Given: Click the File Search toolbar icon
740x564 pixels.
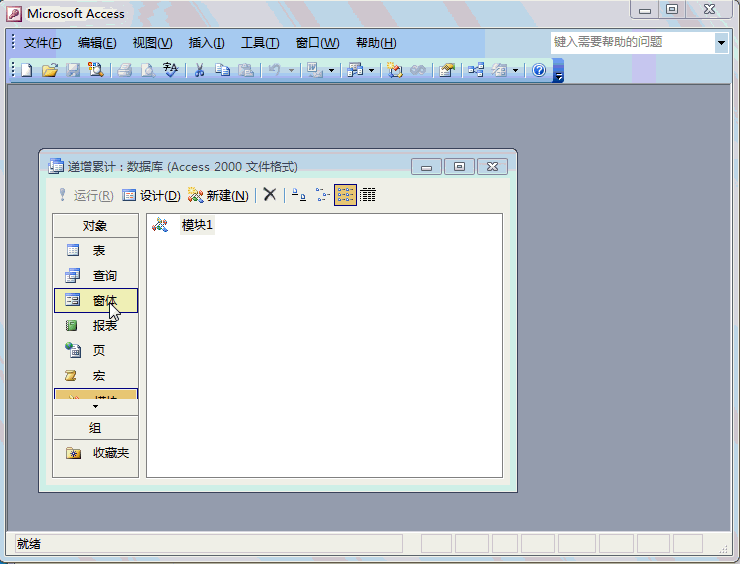Looking at the screenshot, I should tap(96, 70).
